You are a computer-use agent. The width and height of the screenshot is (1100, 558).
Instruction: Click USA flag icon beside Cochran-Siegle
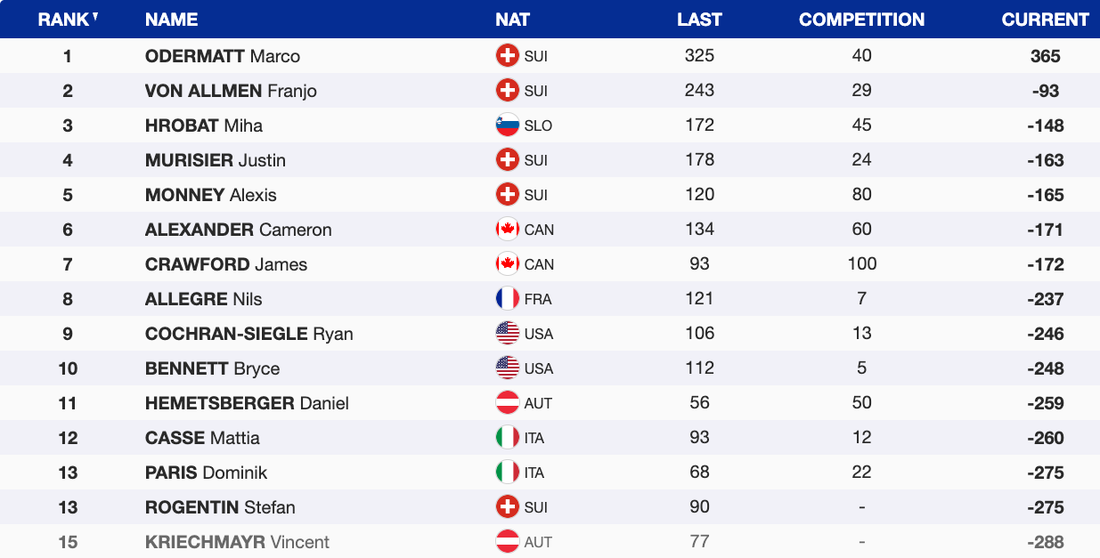click(508, 334)
